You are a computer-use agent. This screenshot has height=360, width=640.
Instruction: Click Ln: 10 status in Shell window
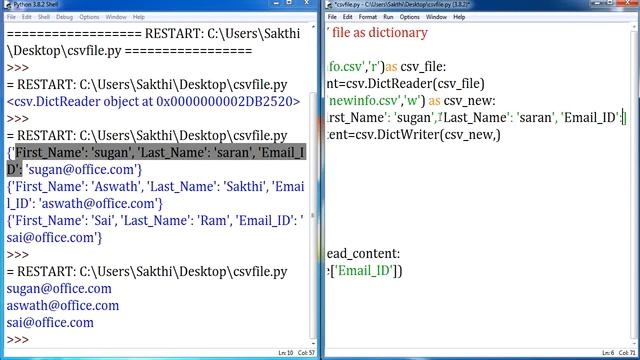286,353
